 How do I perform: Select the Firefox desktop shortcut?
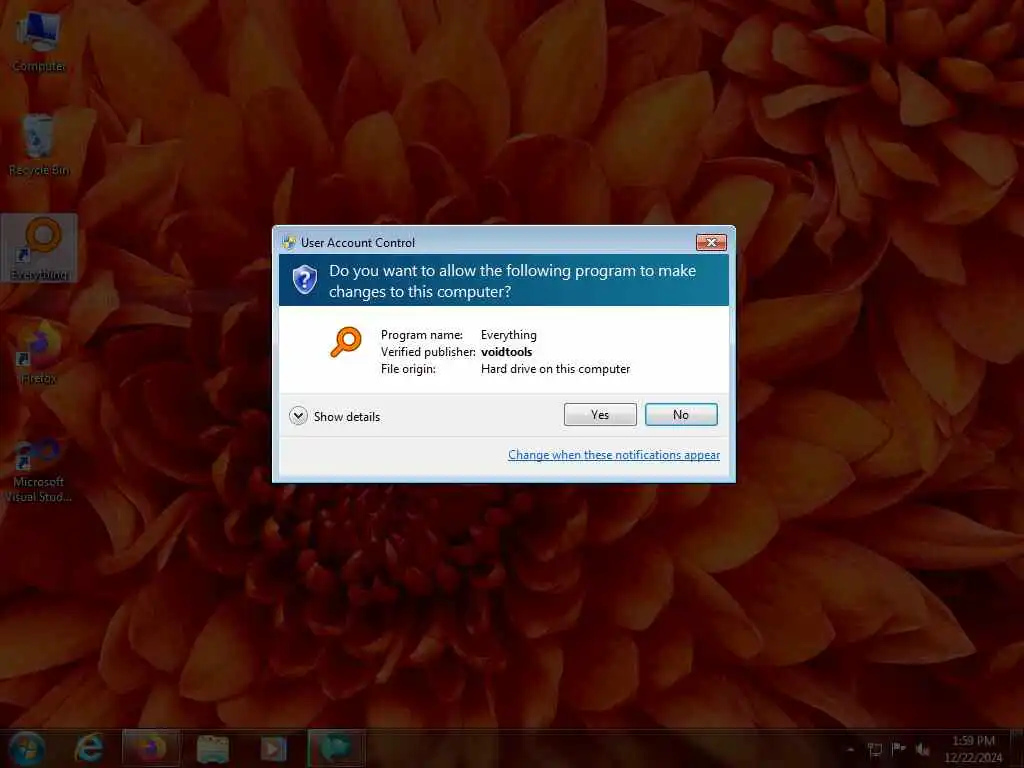[x=39, y=351]
